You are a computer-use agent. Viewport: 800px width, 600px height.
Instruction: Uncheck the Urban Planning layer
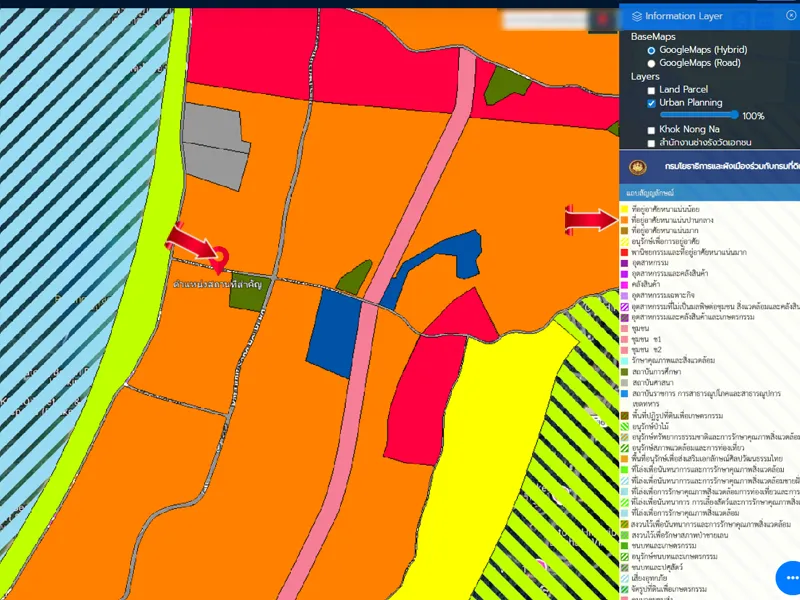652,103
